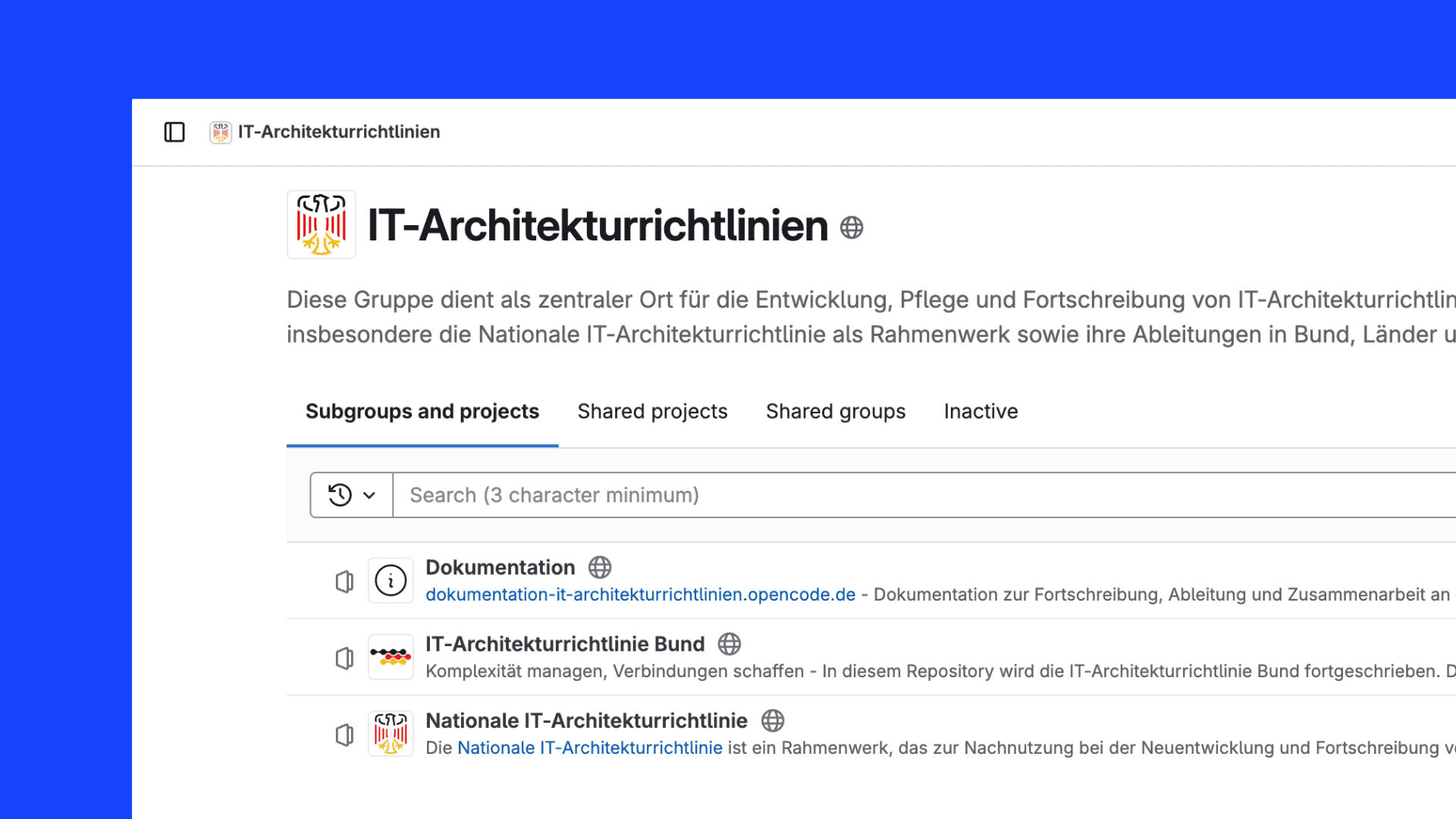Click the globe icon next to Dokumentation
The width and height of the screenshot is (1456, 819).
[x=600, y=567]
